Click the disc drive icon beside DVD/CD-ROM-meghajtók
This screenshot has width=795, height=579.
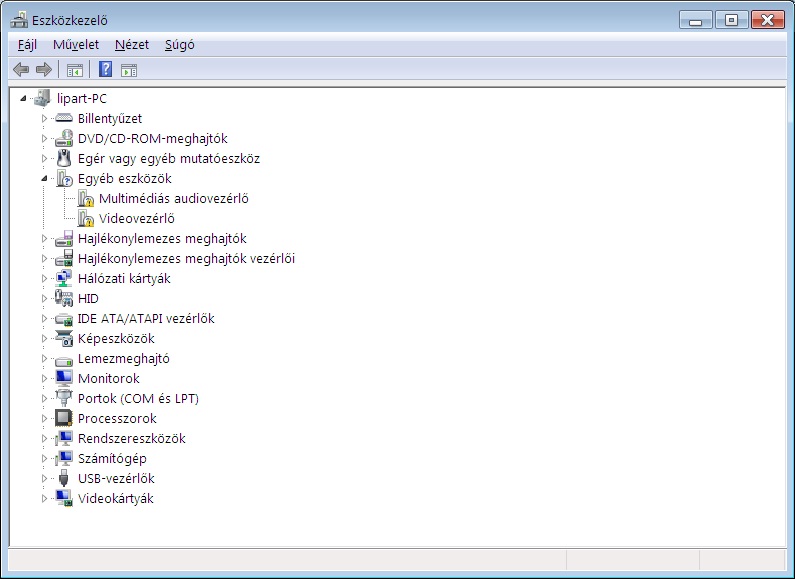(64, 138)
